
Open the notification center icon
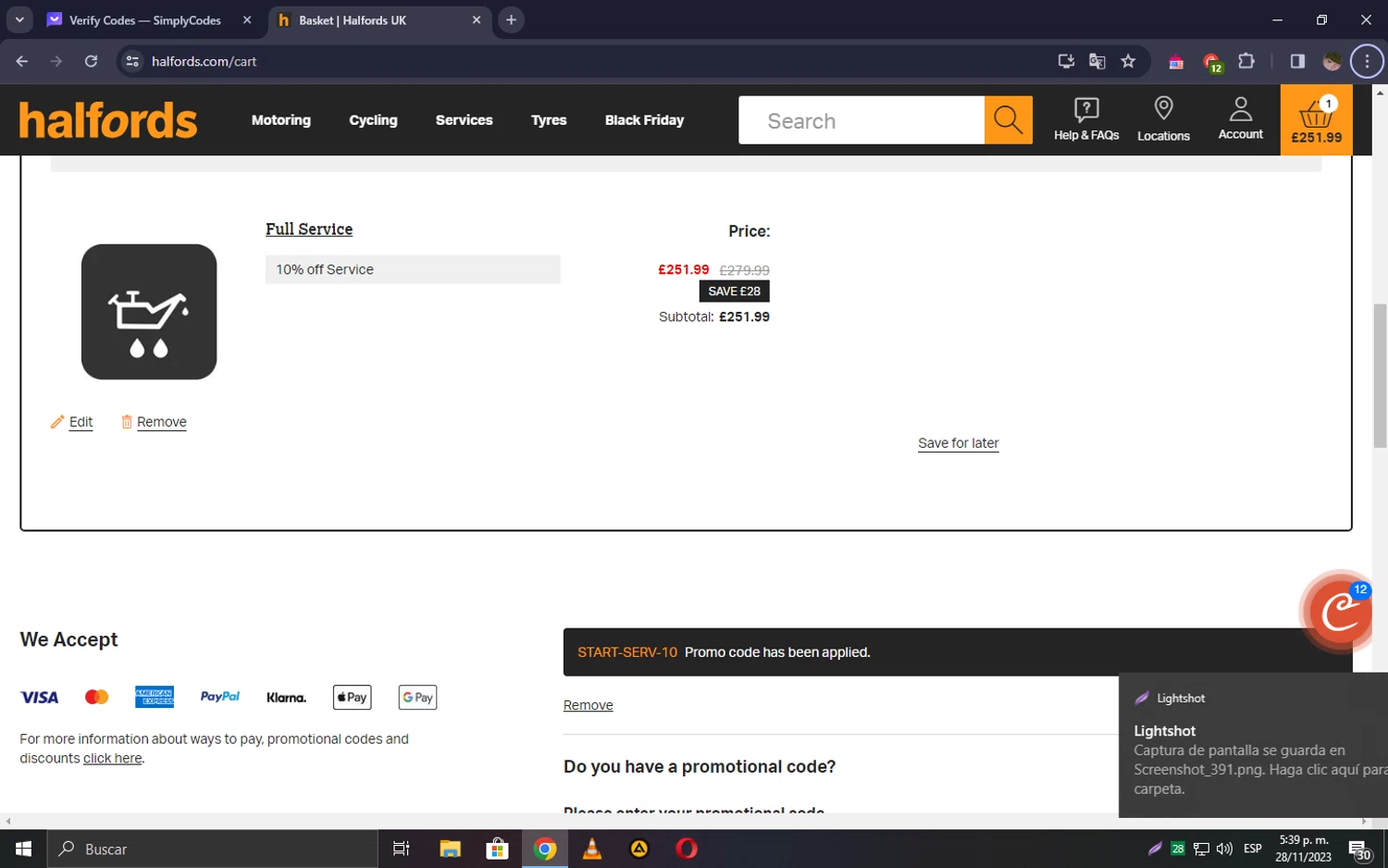[1358, 849]
